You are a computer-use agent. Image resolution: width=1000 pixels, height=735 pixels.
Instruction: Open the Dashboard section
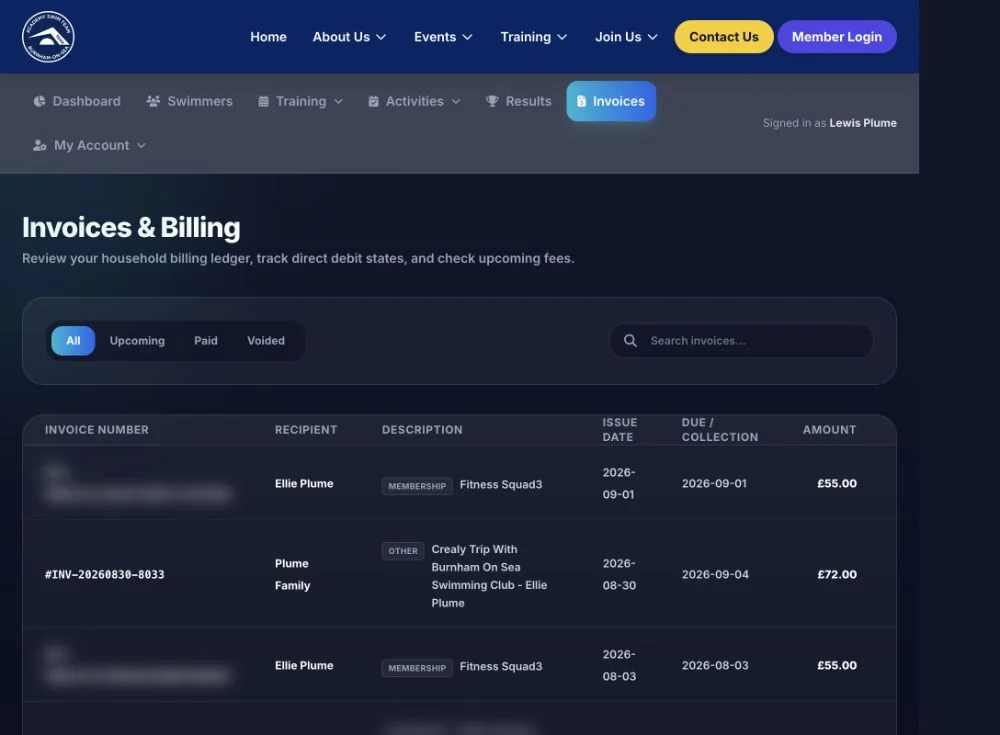pos(77,101)
